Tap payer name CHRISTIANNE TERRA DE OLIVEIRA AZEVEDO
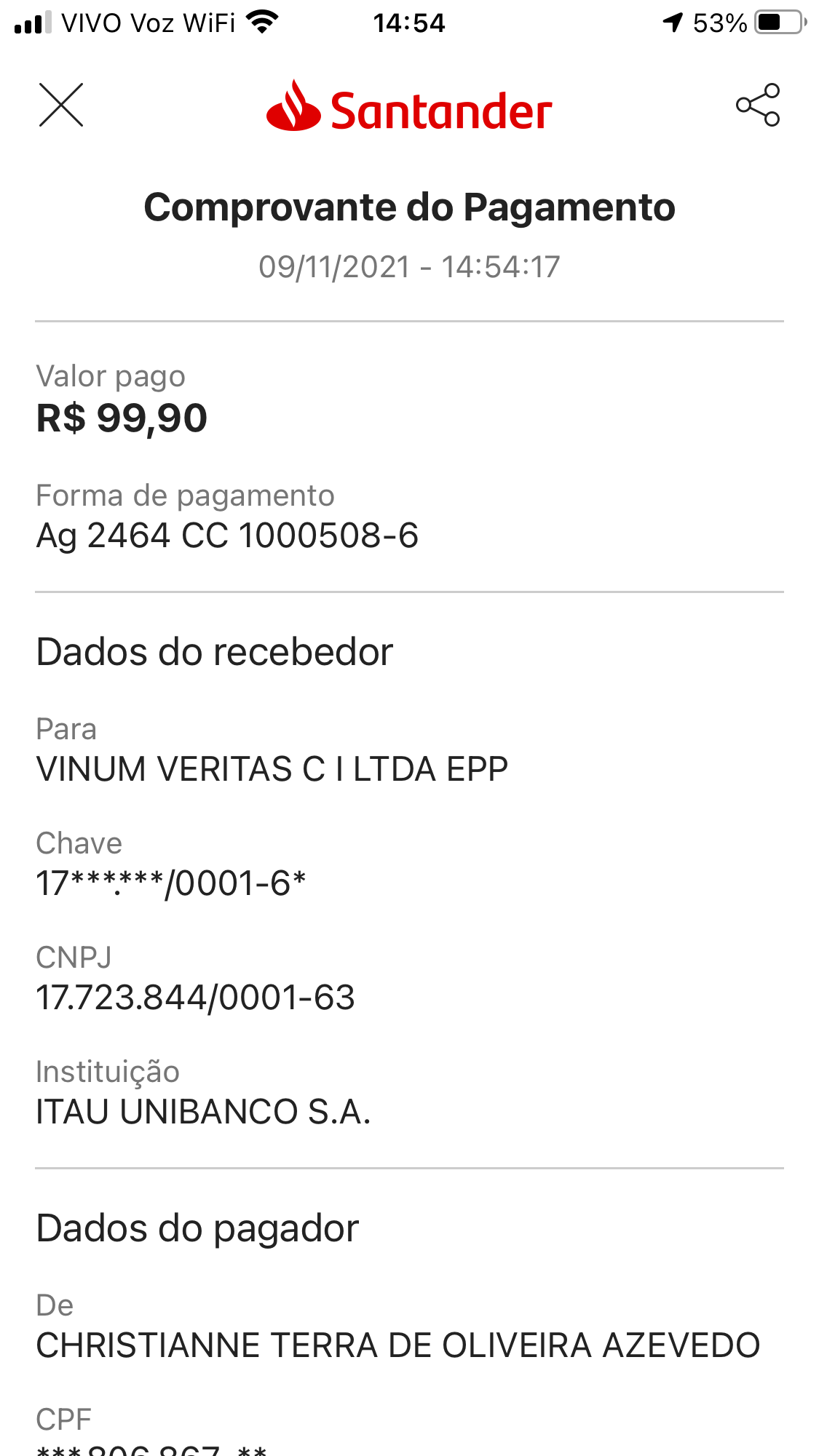Viewport: 819px width, 1456px height. [x=397, y=1345]
